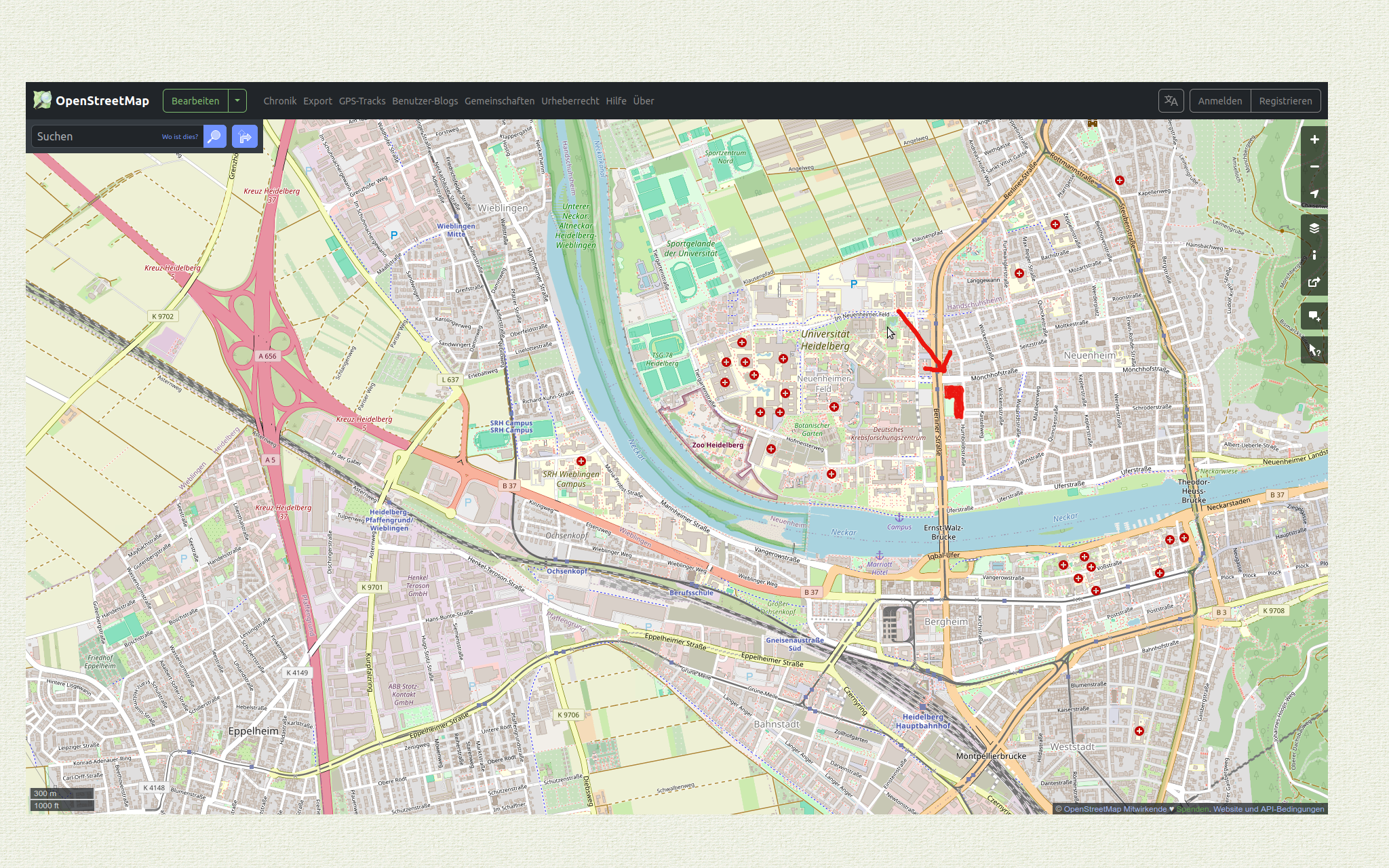Image resolution: width=1389 pixels, height=868 pixels.
Task: Open GPS-Tracks in the header
Action: coord(362,101)
